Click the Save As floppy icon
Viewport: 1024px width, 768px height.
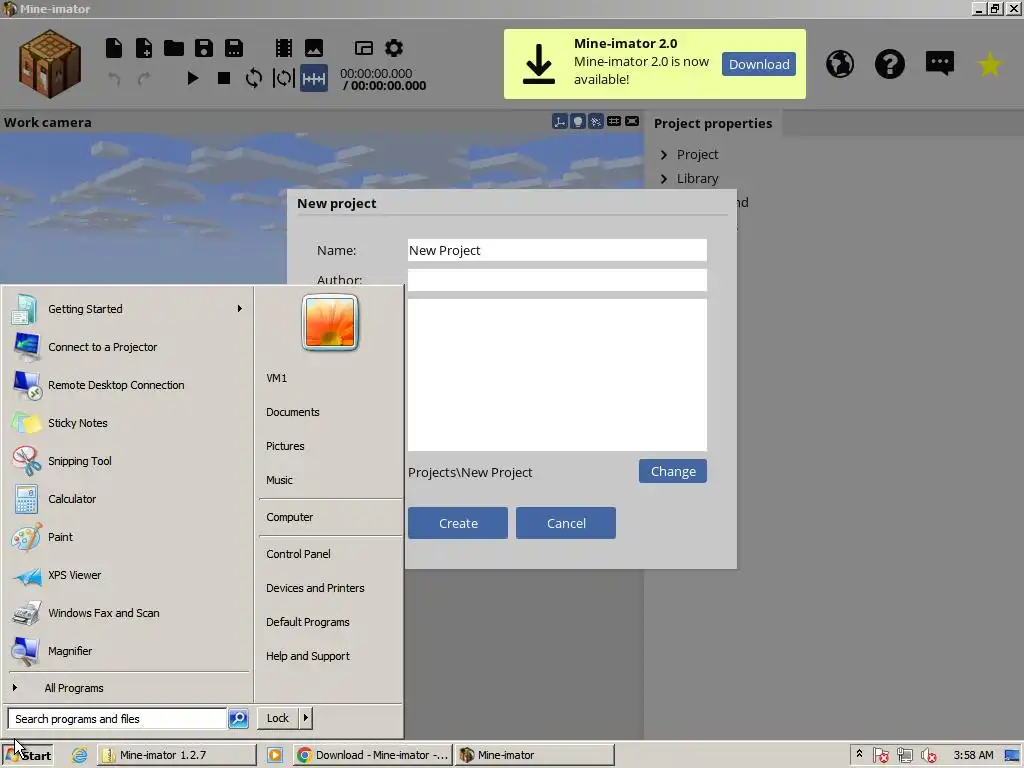point(234,48)
